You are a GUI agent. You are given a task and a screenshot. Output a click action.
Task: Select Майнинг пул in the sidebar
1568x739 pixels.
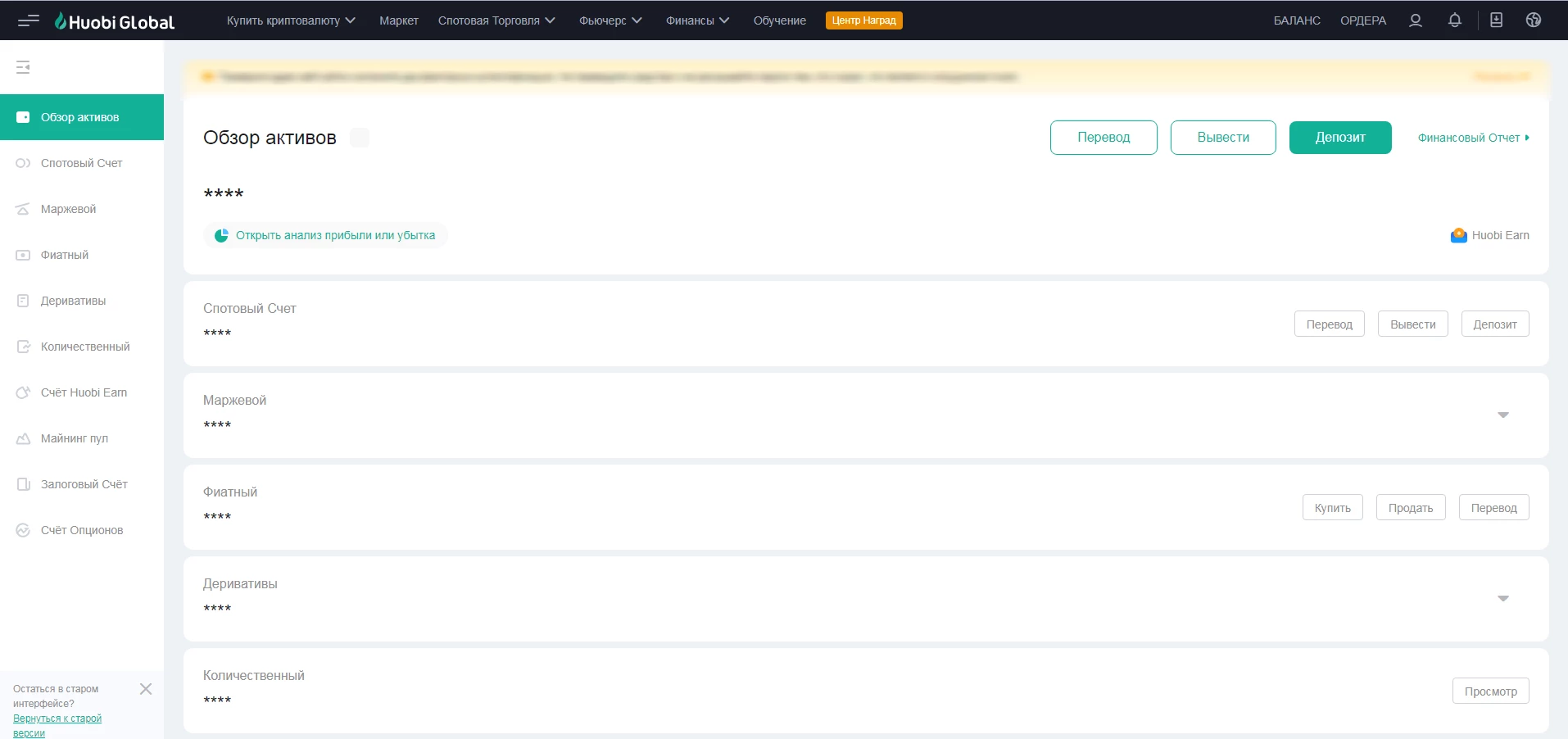(82, 438)
